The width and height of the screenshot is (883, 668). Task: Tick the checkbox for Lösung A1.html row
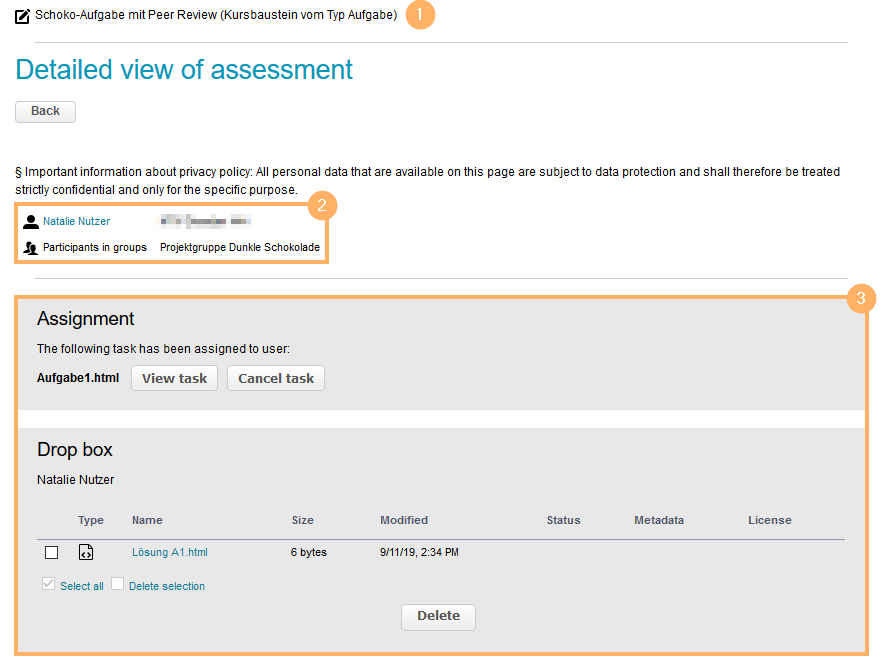click(x=52, y=552)
